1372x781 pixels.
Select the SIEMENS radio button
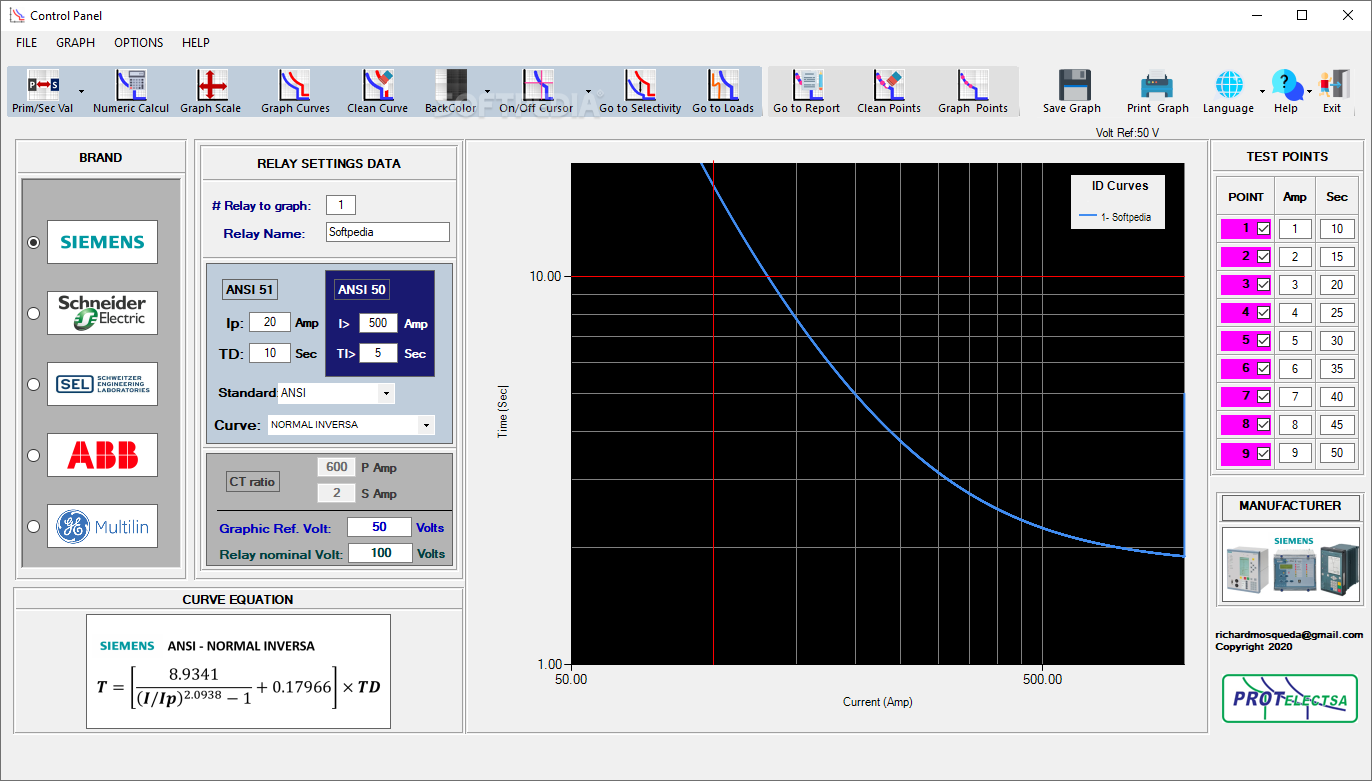[33, 242]
